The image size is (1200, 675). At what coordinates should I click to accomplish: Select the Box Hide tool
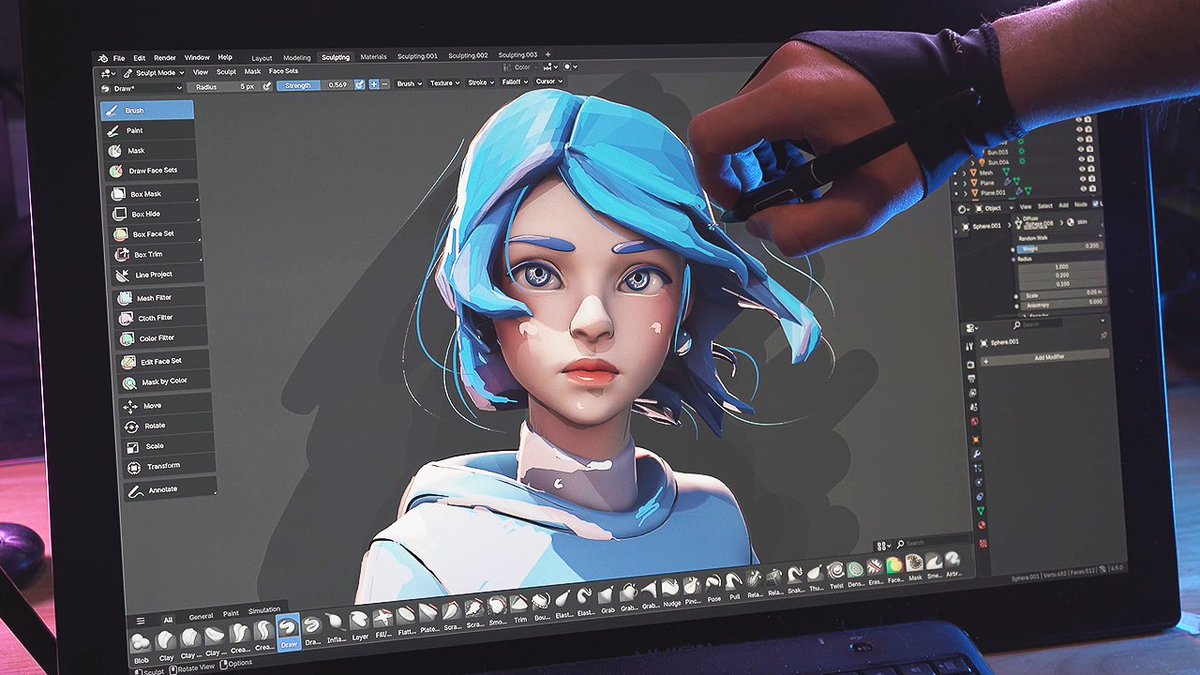(153, 214)
